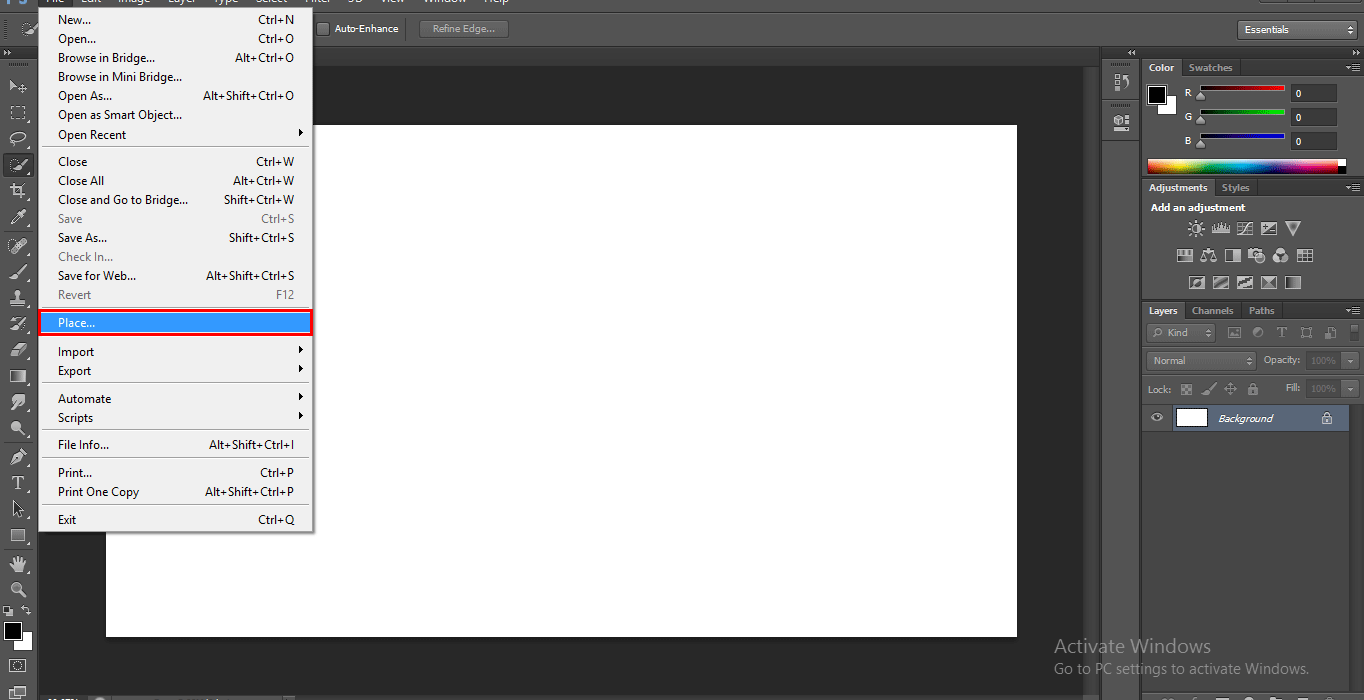Choose Save As... from the File menu
Image resolution: width=1364 pixels, height=700 pixels.
click(x=82, y=238)
